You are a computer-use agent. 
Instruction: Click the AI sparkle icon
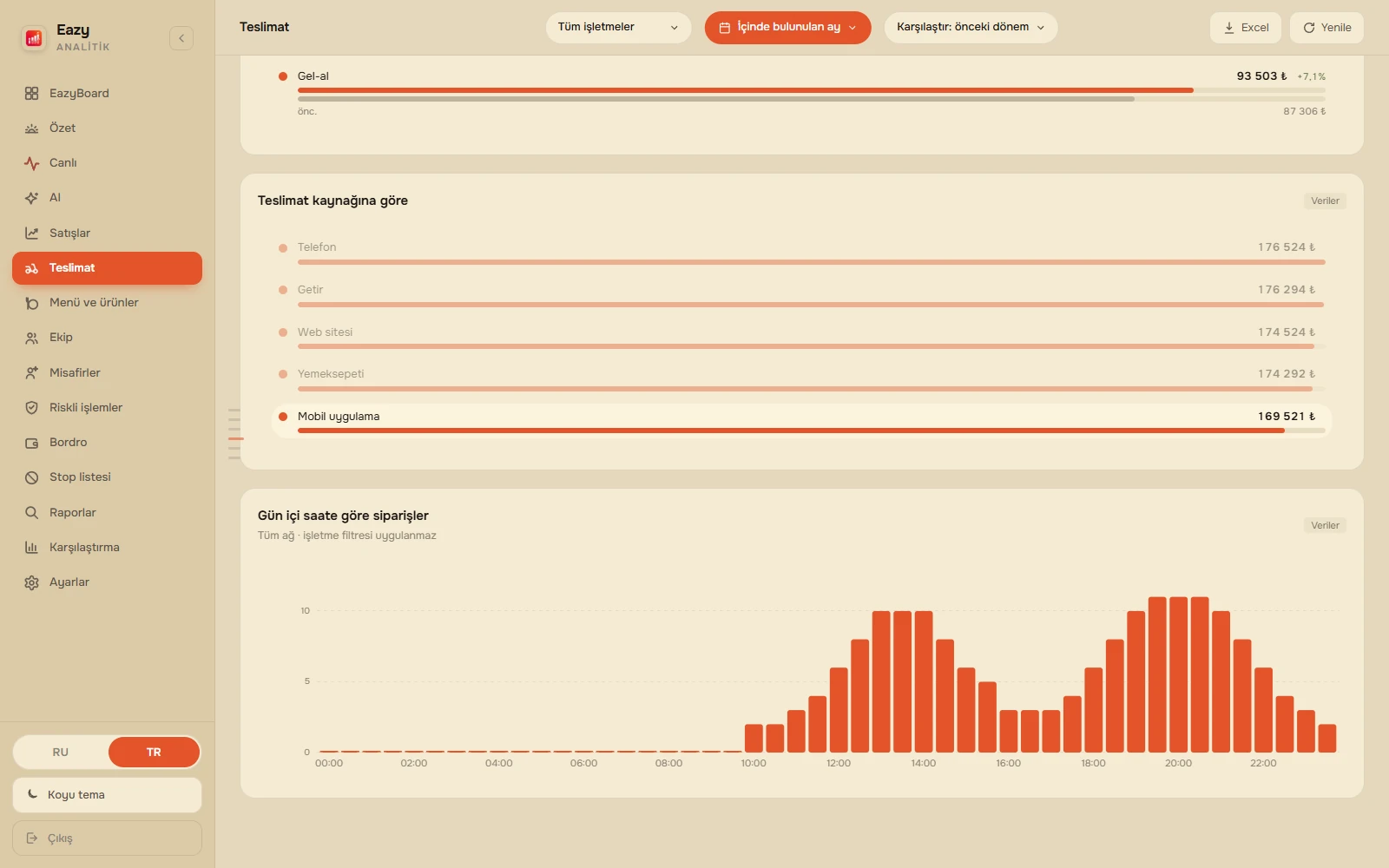click(32, 198)
